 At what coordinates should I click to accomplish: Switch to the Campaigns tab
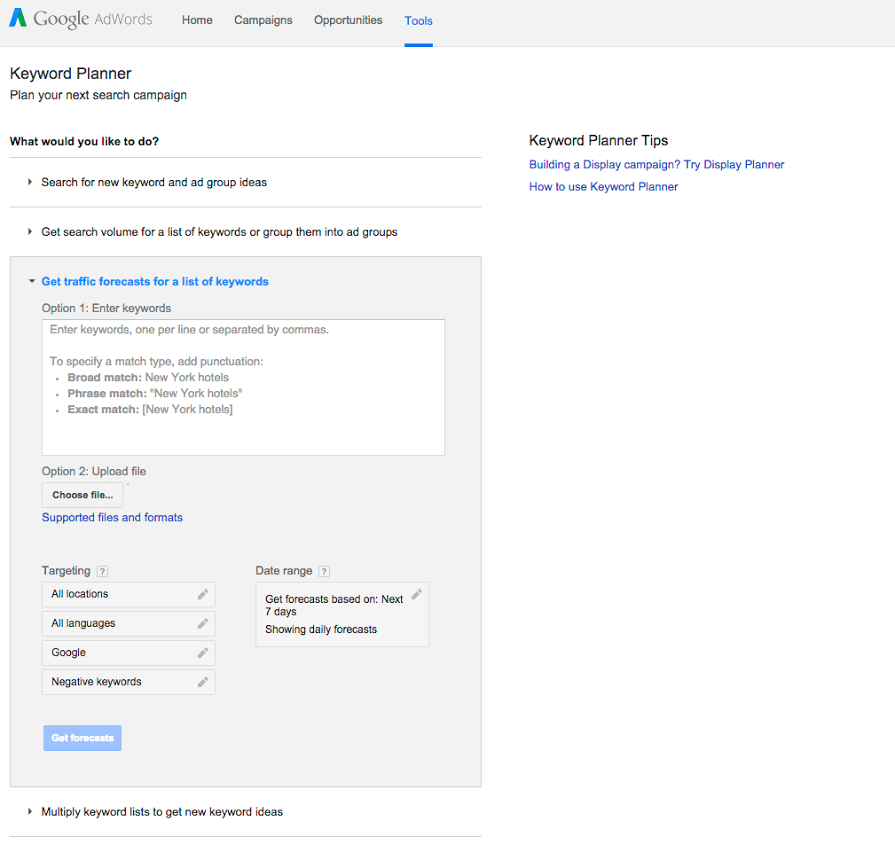(263, 20)
